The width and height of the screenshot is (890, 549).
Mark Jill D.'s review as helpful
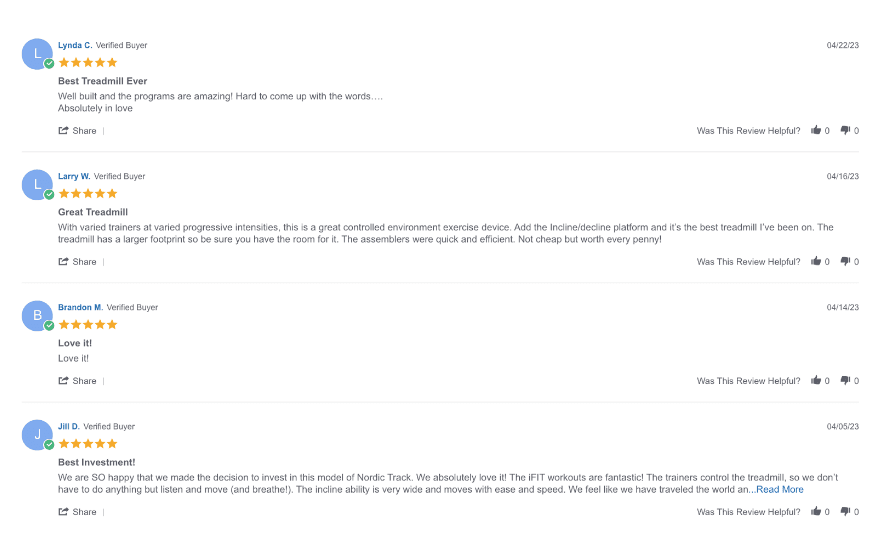coord(816,511)
